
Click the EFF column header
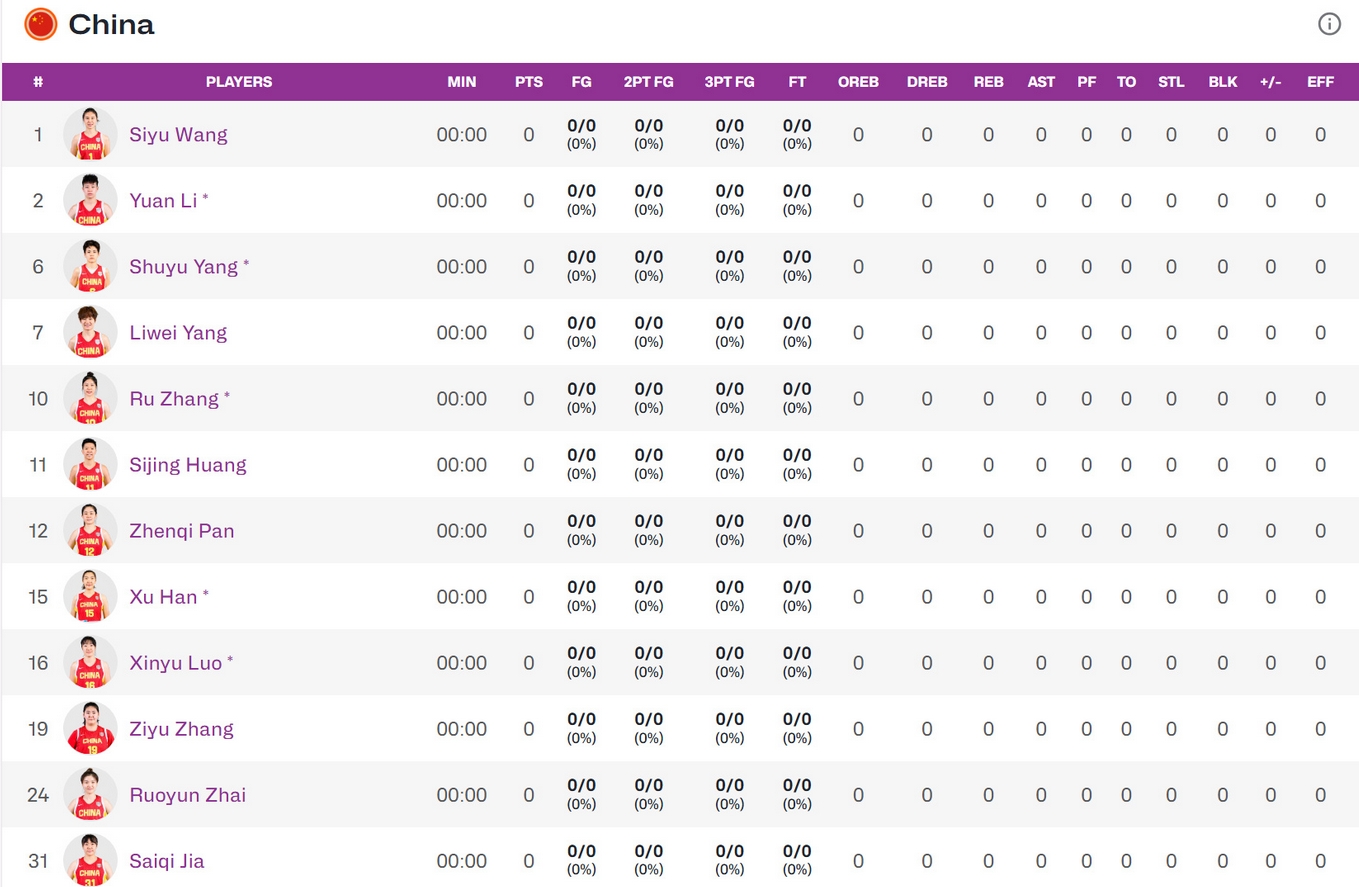pos(1320,82)
